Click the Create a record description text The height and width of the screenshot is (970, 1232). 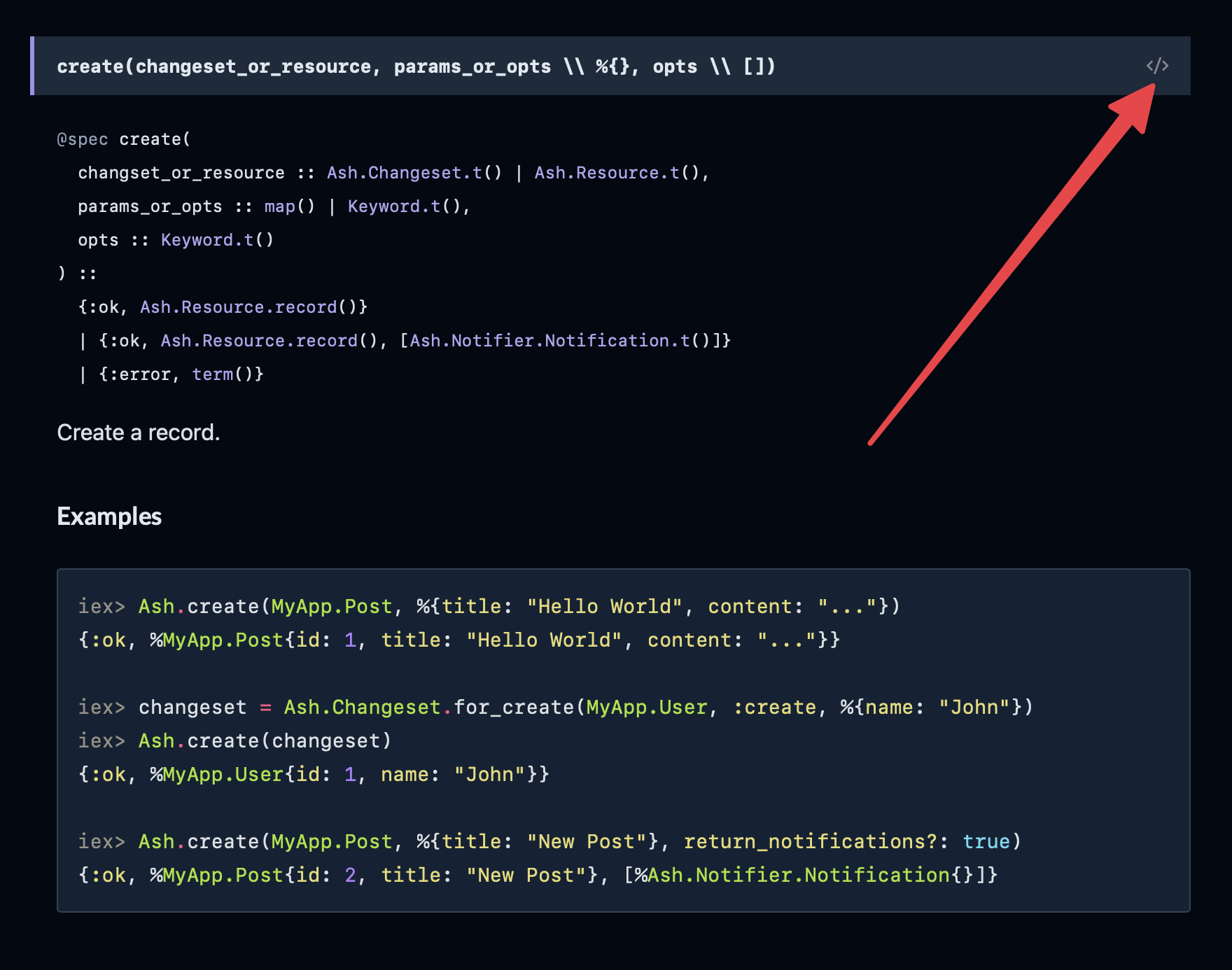pyautogui.click(x=138, y=433)
